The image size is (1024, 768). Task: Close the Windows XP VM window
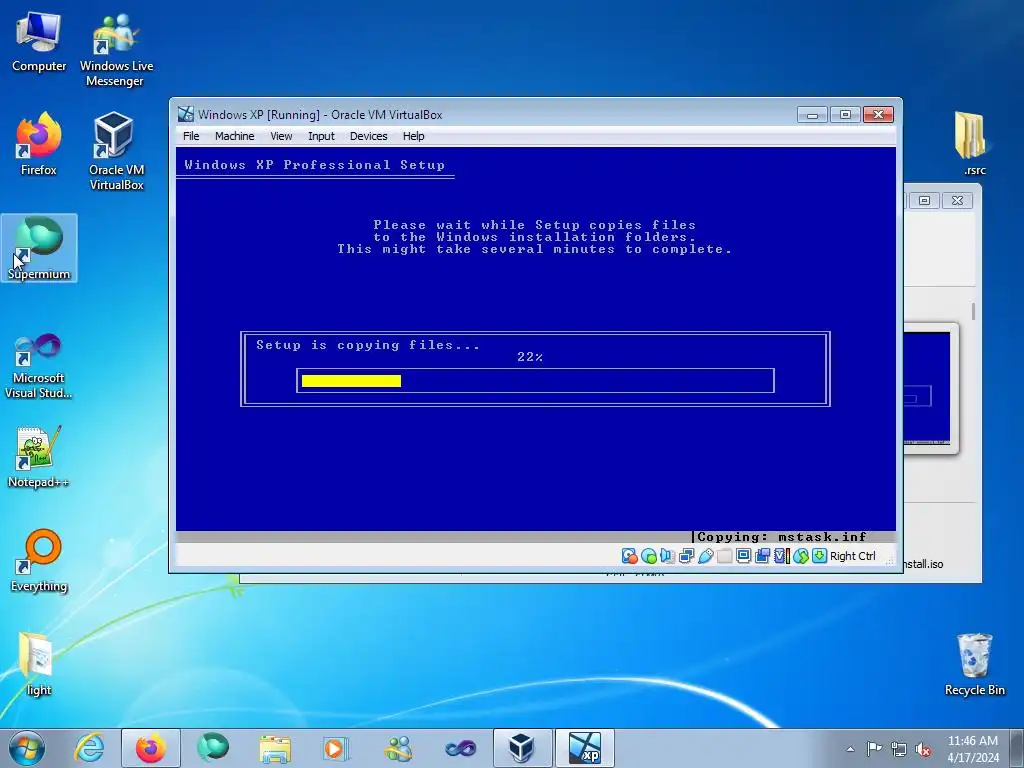click(x=878, y=115)
